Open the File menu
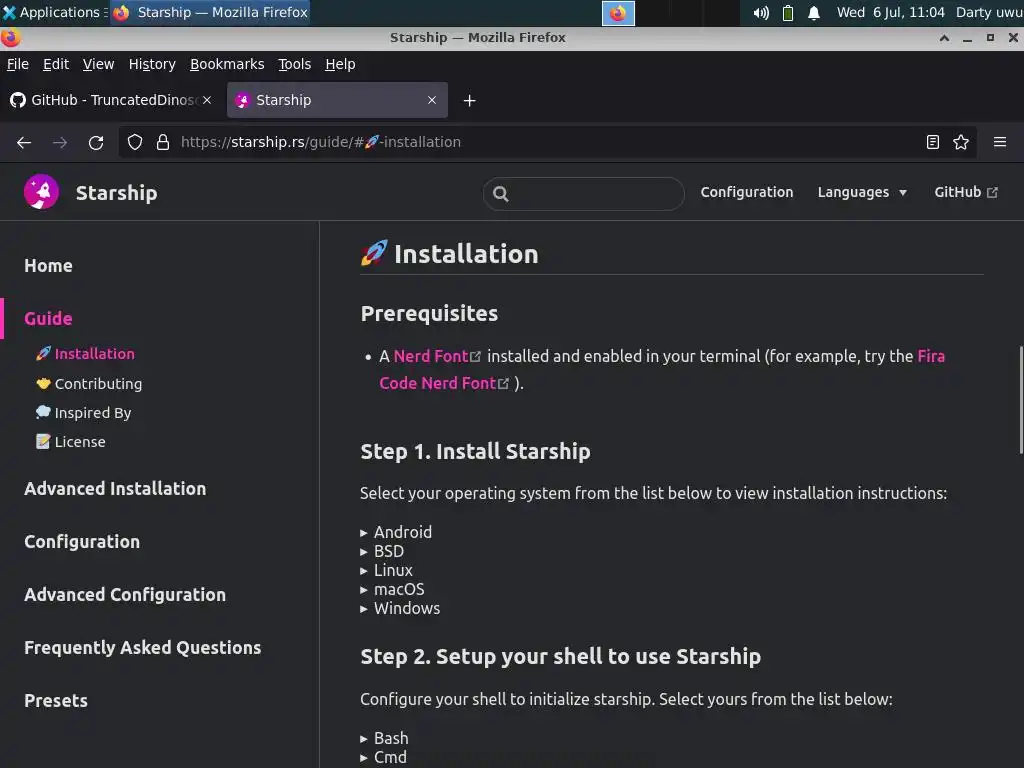 tap(18, 64)
